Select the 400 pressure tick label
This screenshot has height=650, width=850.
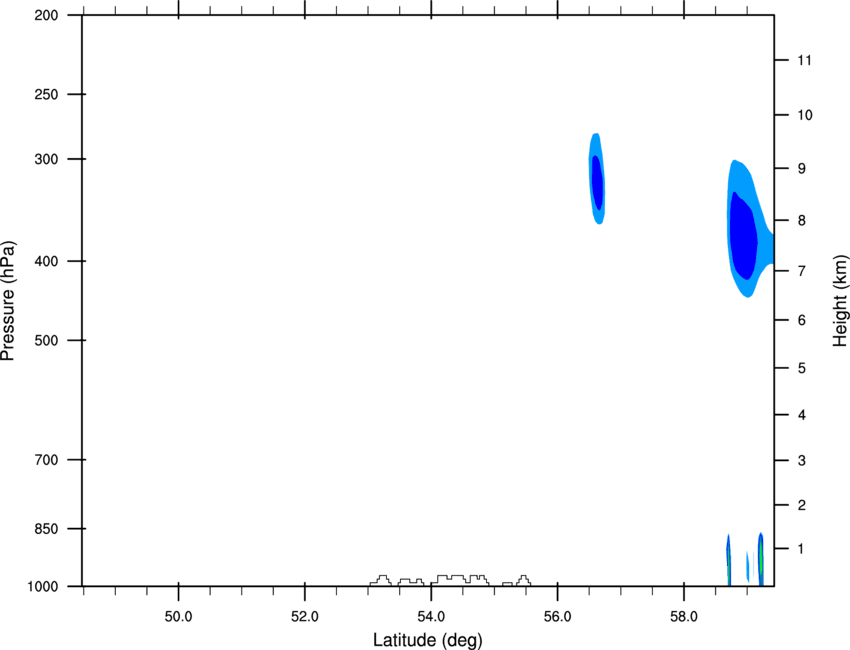pyautogui.click(x=46, y=261)
